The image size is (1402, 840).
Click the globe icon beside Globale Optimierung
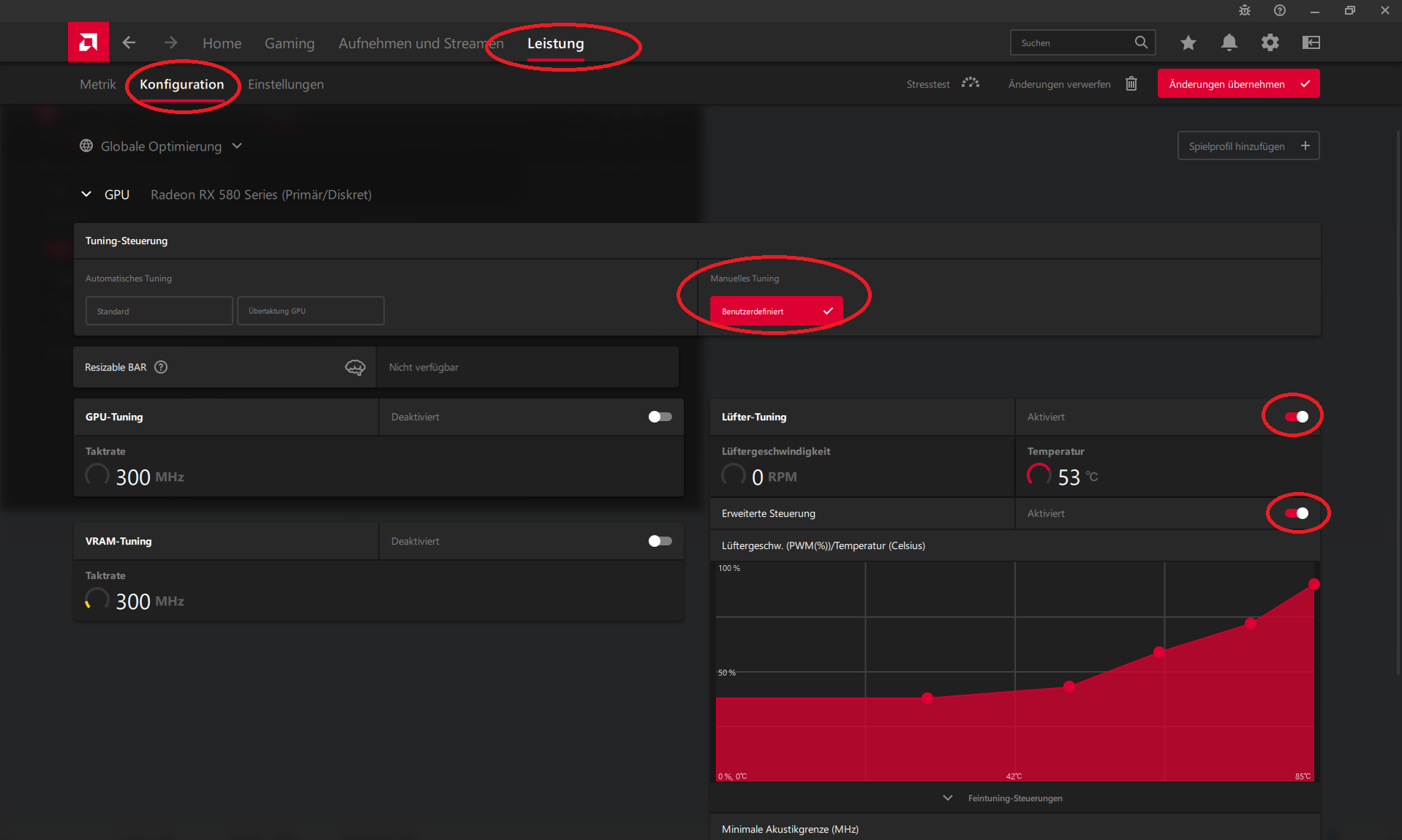point(86,145)
